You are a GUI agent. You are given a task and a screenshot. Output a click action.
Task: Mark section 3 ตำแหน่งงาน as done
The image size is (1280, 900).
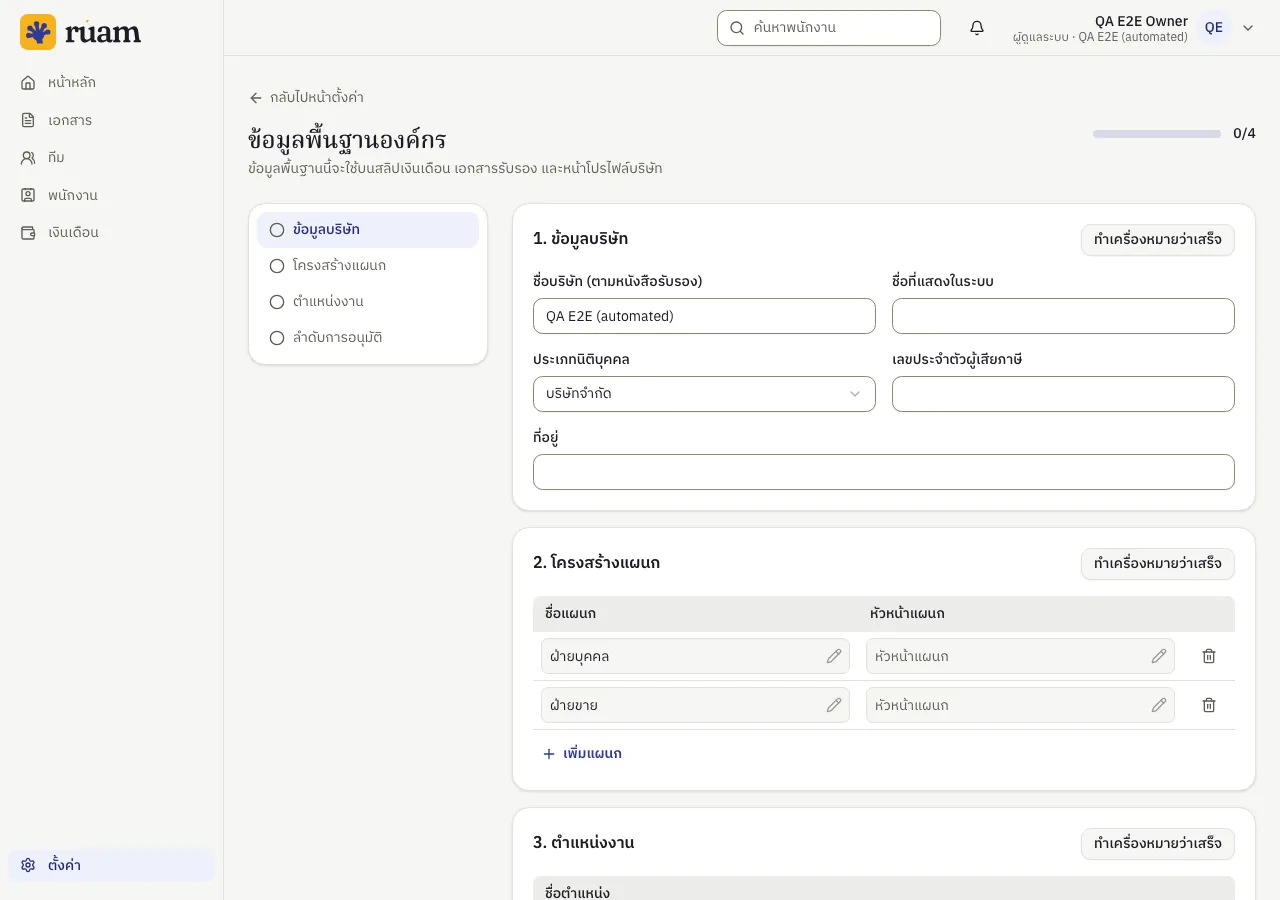[1158, 844]
